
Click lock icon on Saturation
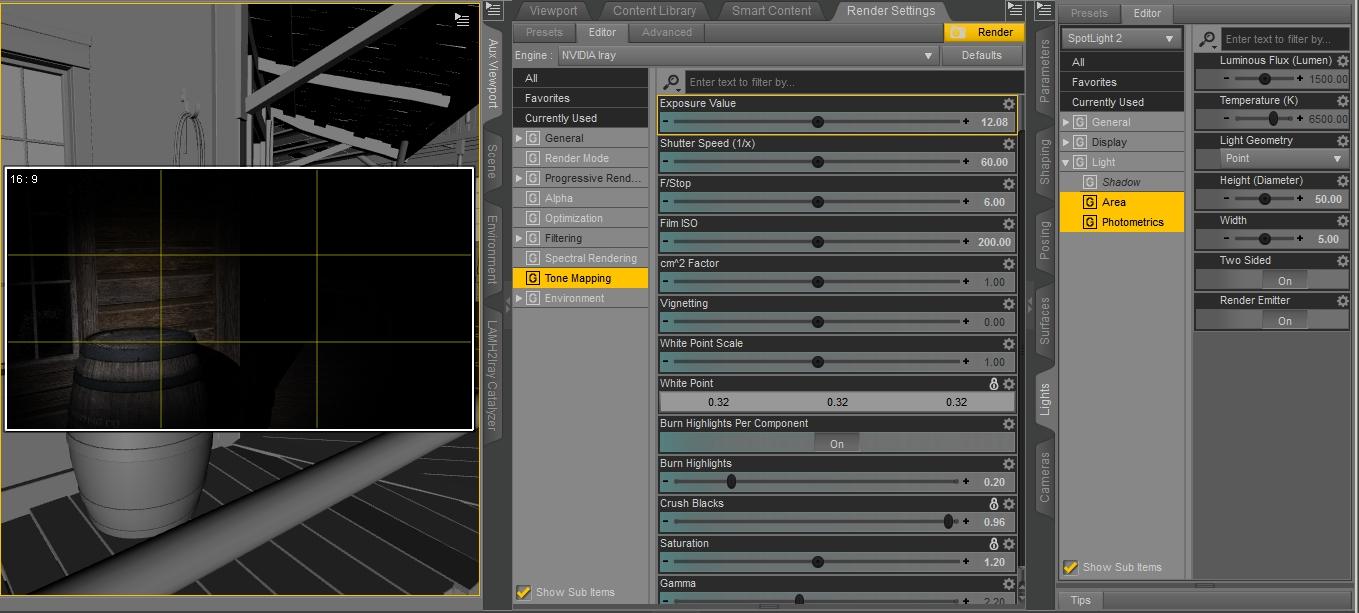click(x=993, y=544)
